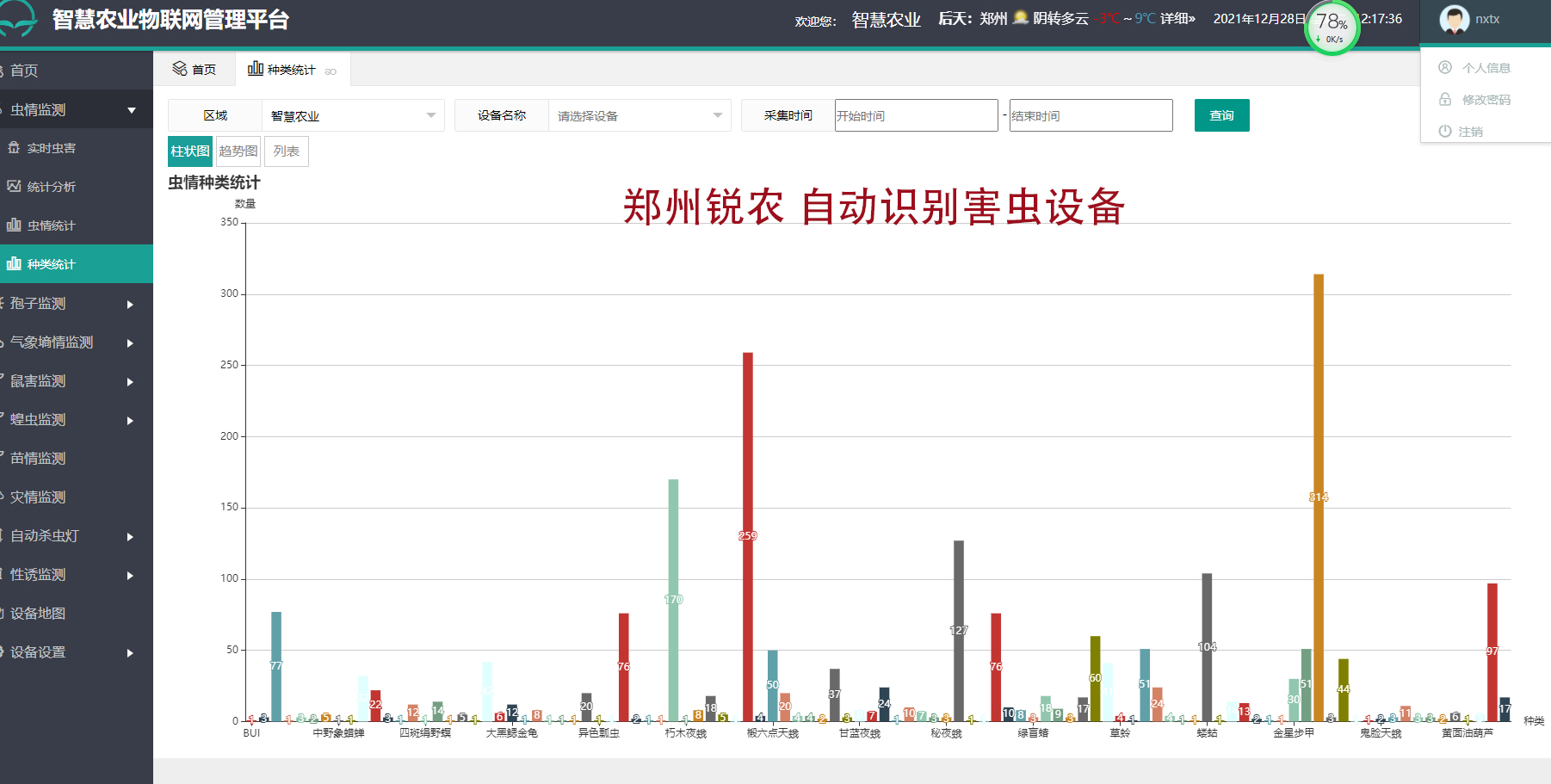Screen dimensions: 1551x784
Task: Click the 开始时间 input field
Action: pyautogui.click(x=917, y=115)
